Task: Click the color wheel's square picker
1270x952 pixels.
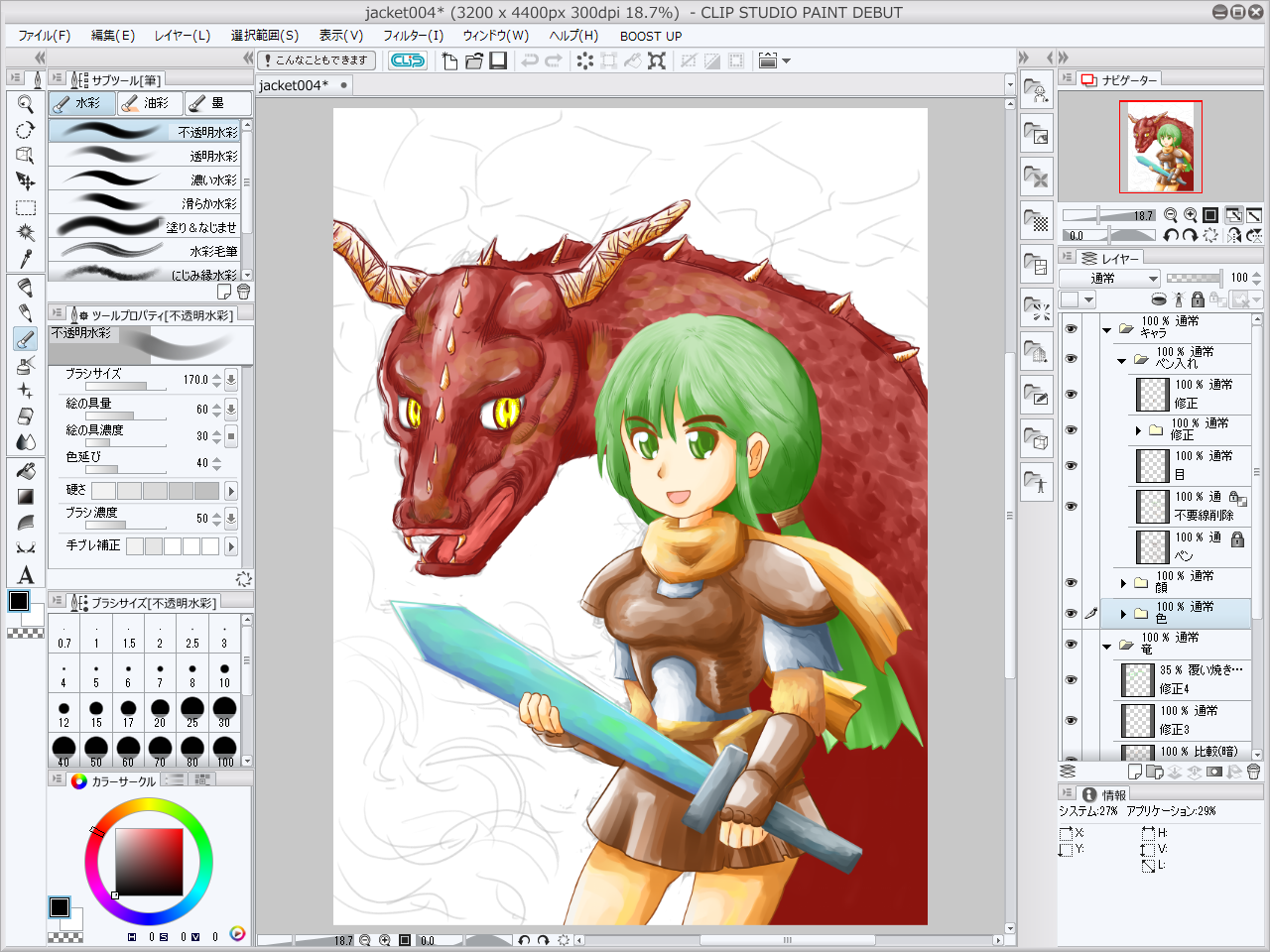Action: [x=149, y=862]
